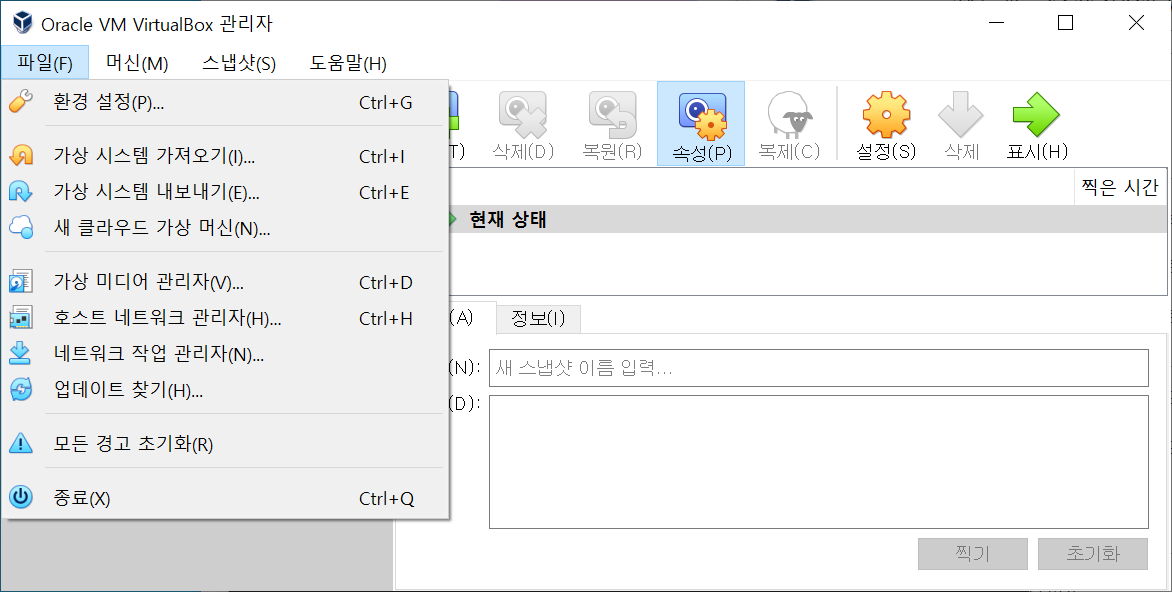
Task: Open the 도움말(H) menu
Action: [348, 63]
